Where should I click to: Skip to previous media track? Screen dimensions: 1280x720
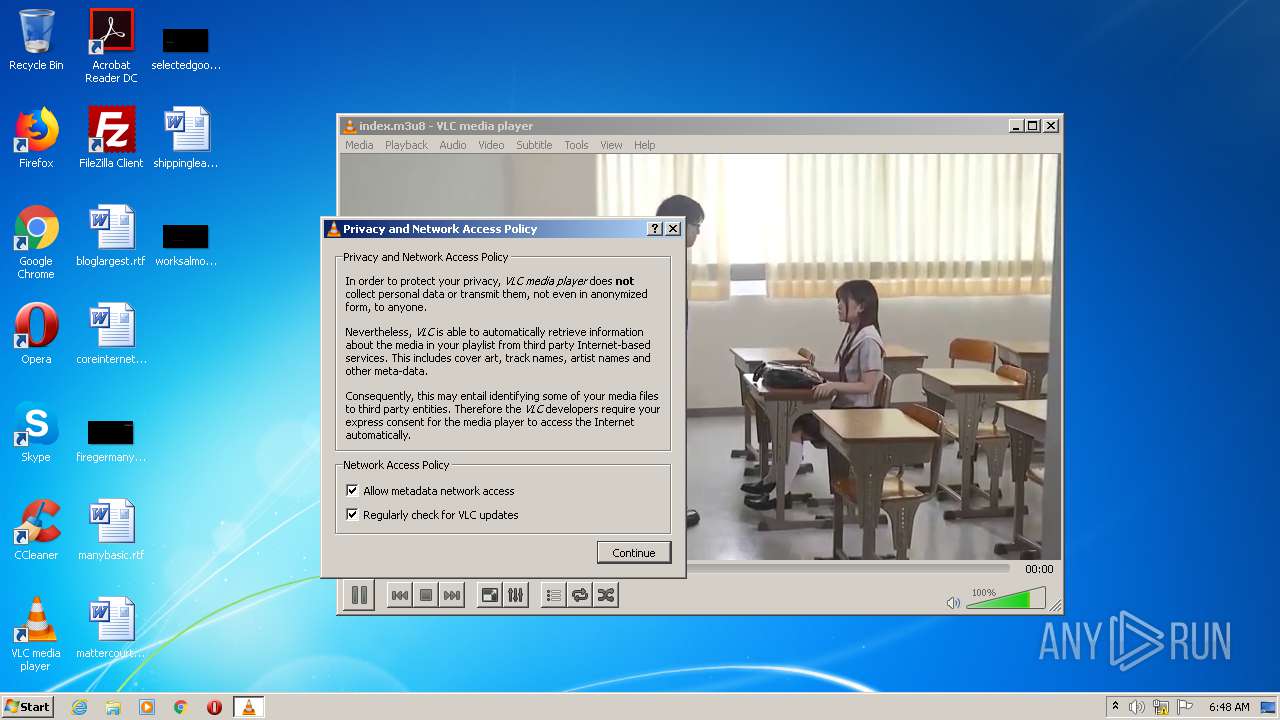click(399, 595)
